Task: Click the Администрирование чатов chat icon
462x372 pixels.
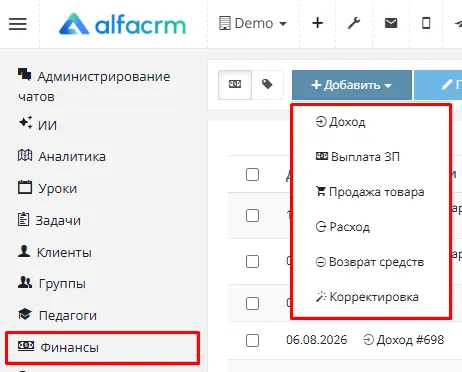Action: pyautogui.click(x=24, y=74)
